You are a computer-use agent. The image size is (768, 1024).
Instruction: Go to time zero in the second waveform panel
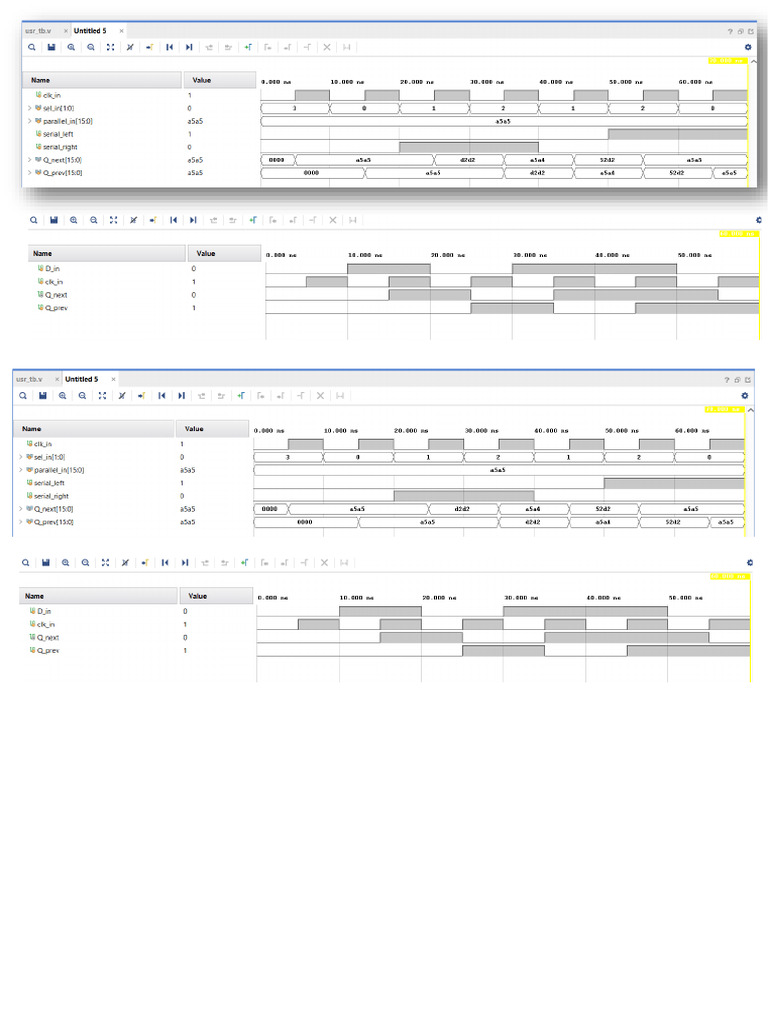[x=173, y=220]
